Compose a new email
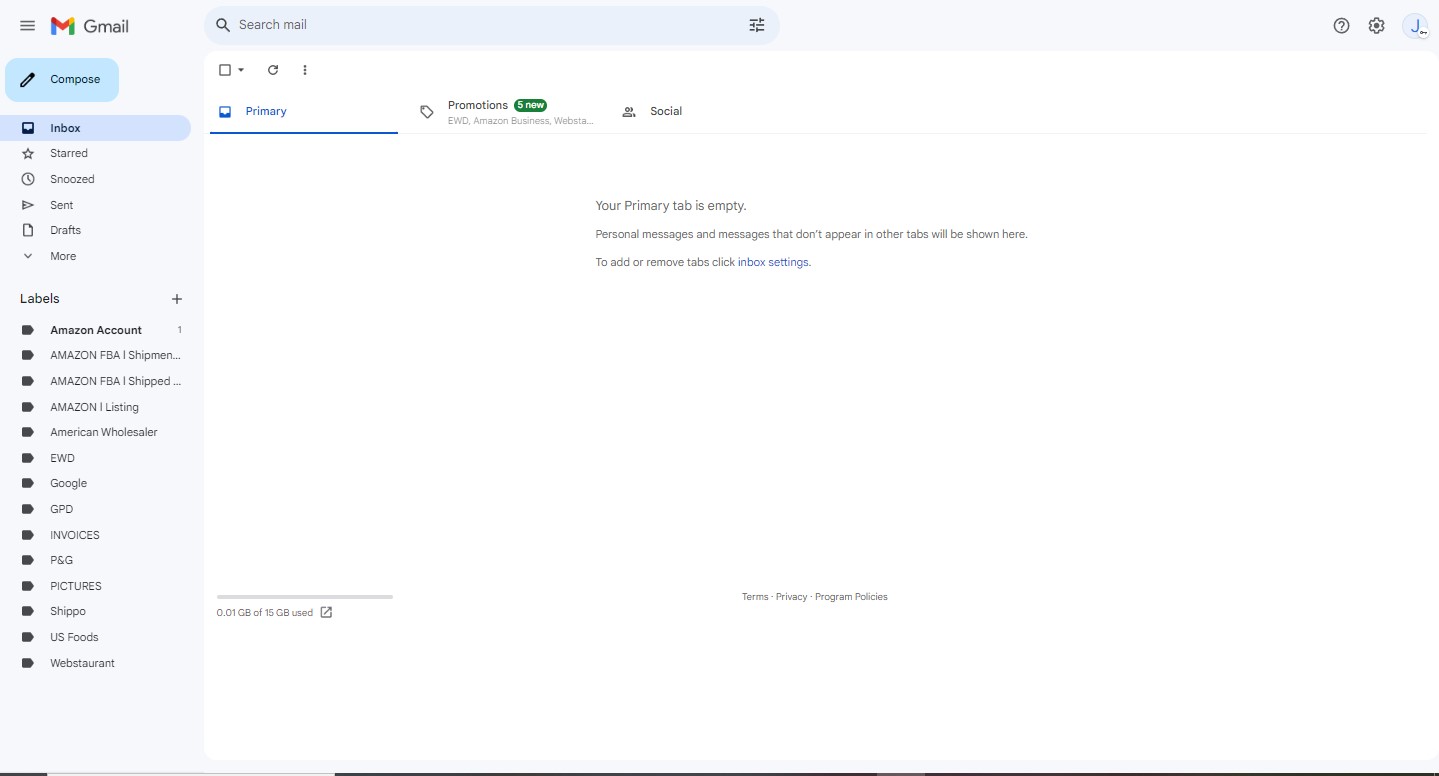1439x776 pixels. coord(62,80)
